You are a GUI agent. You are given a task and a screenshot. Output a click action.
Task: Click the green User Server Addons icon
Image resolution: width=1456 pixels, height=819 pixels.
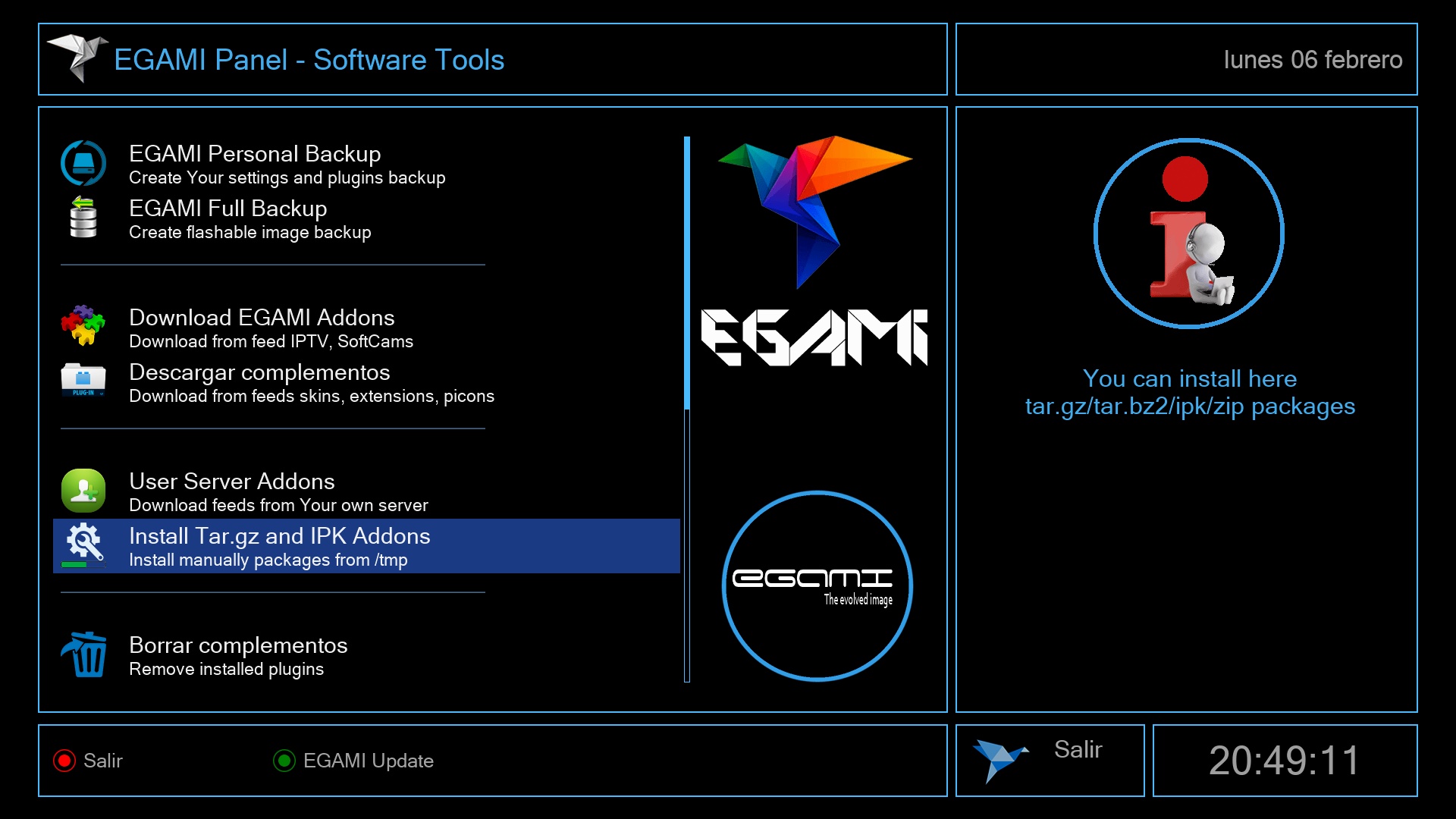(83, 491)
